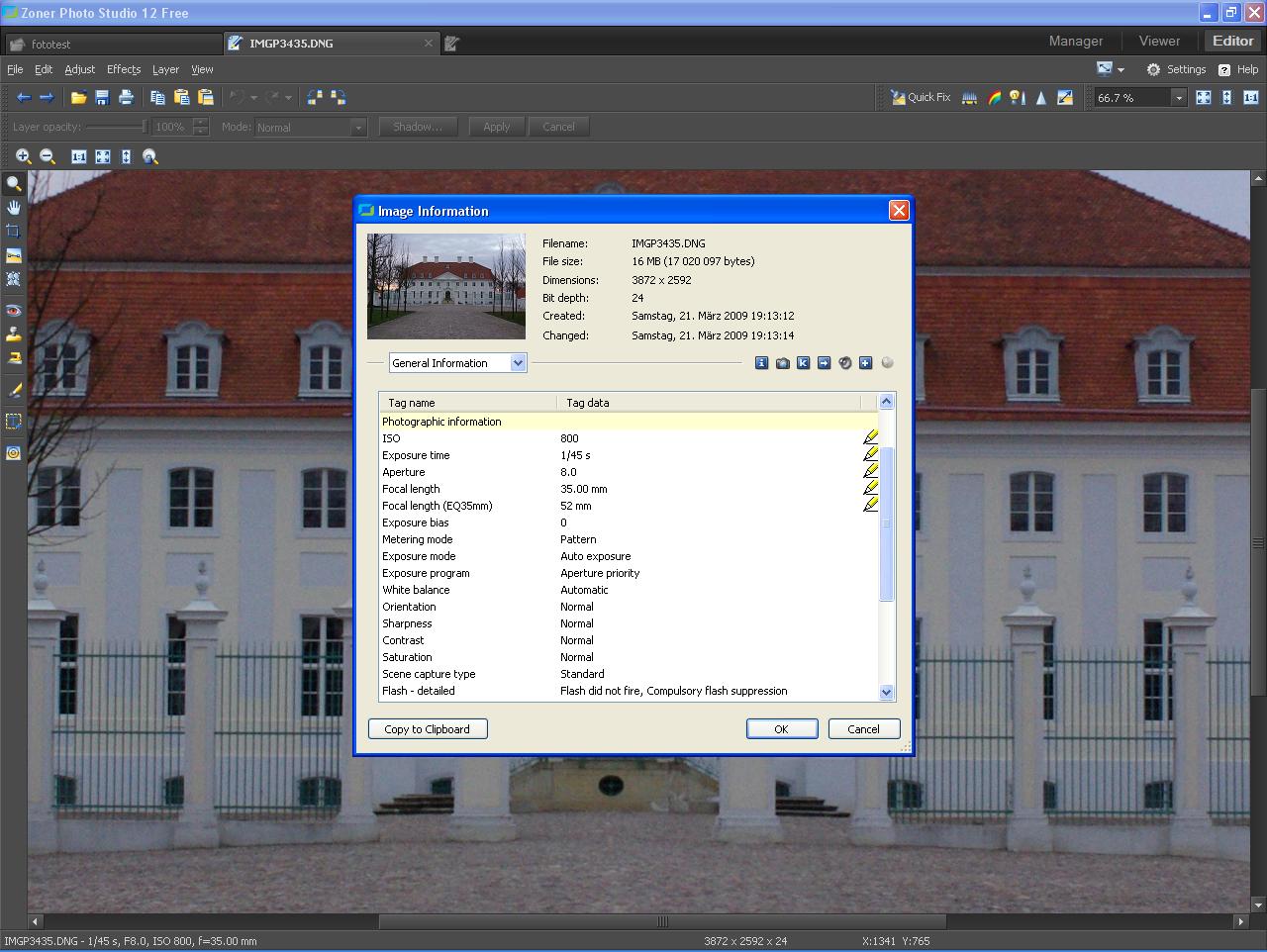Switch to the Manager mode tab
Viewport: 1267px width, 952px height.
coord(1075,41)
